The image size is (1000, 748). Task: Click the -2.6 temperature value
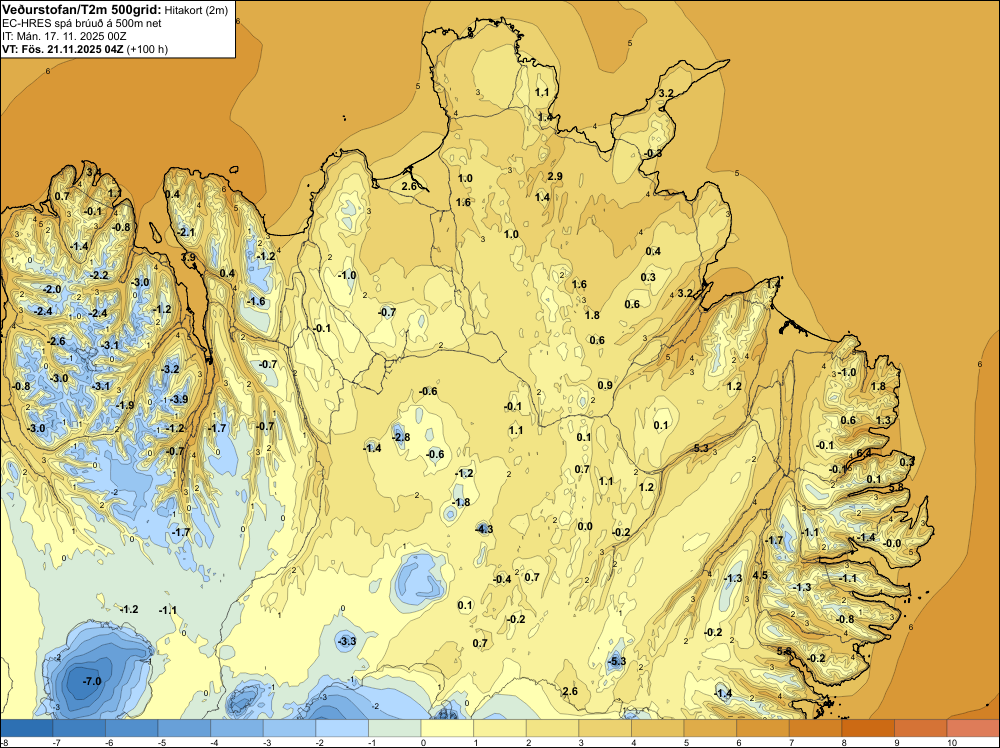pyautogui.click(x=56, y=341)
